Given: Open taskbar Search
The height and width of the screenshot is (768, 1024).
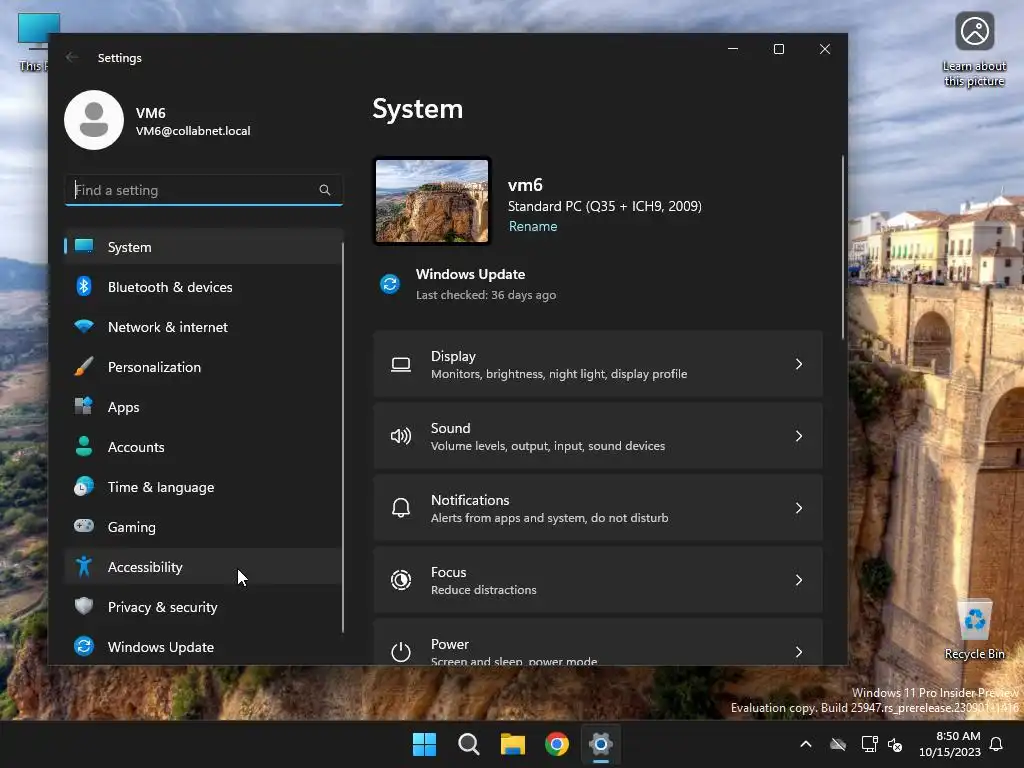Looking at the screenshot, I should (468, 744).
